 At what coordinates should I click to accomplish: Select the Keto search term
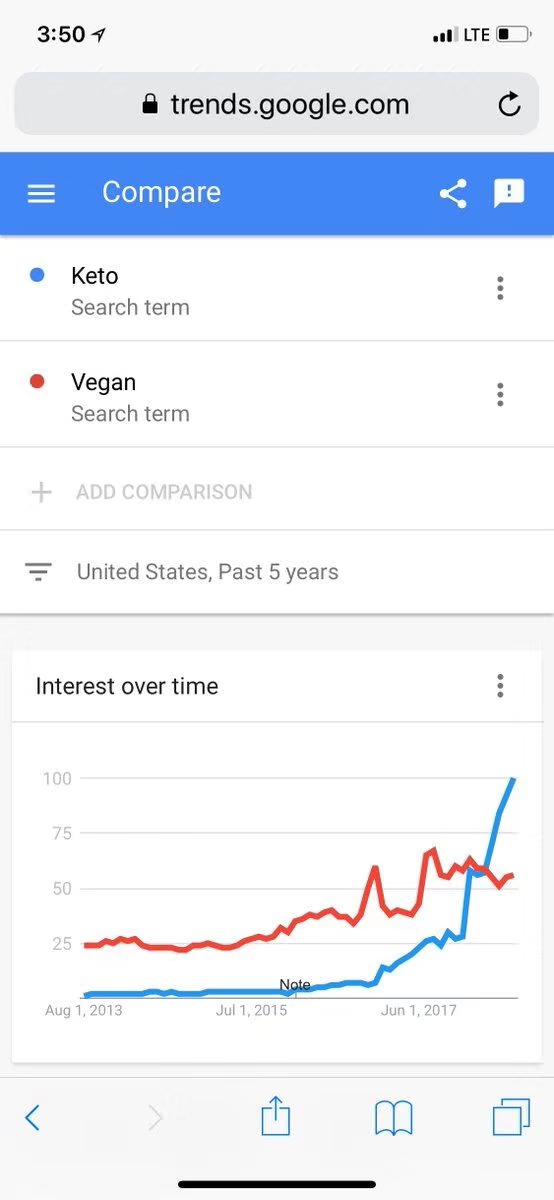click(x=277, y=288)
